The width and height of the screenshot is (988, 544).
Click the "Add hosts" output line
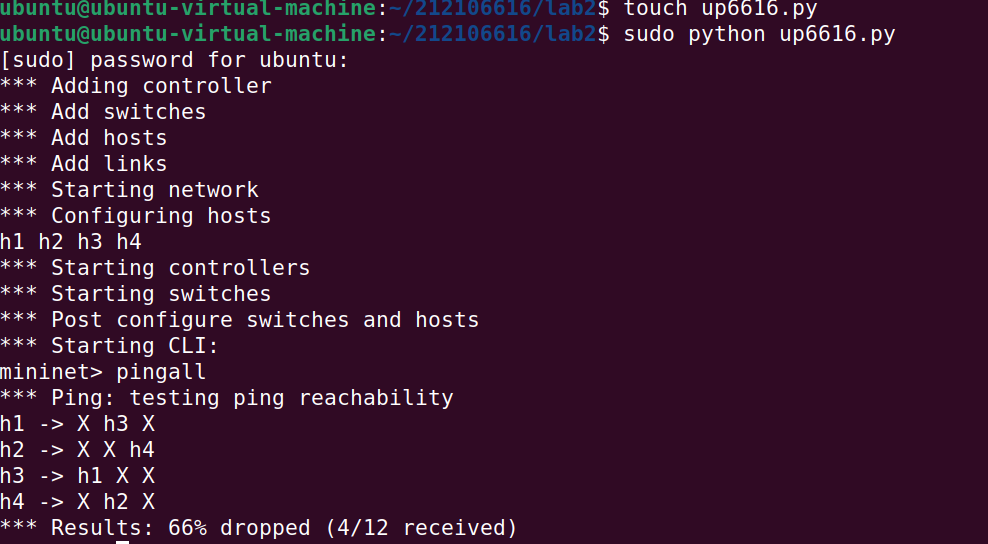click(x=84, y=138)
